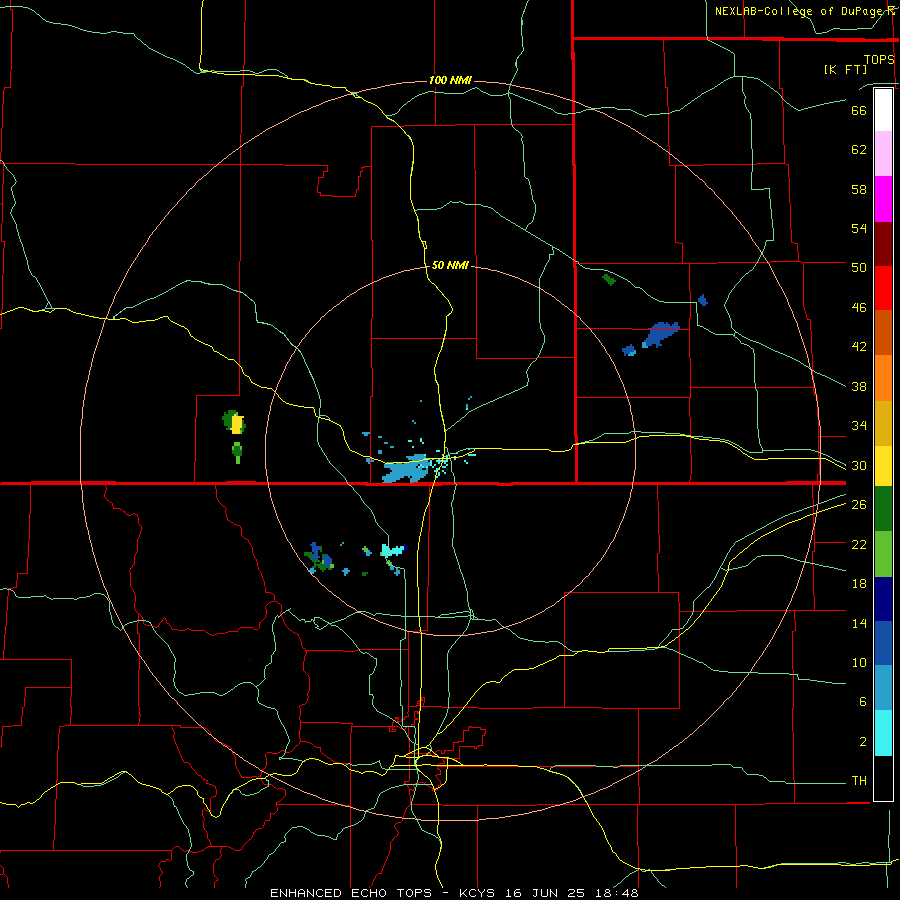Image resolution: width=900 pixels, height=900 pixels.
Task: Click the medium blue legend swatch near 10
Action: (883, 643)
